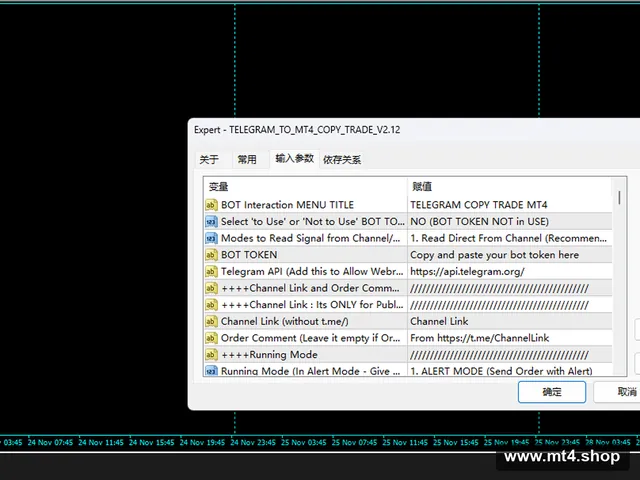640x480 pixels.
Task: Click the integer icon beside Select 'to Use' row
Action: point(211,222)
